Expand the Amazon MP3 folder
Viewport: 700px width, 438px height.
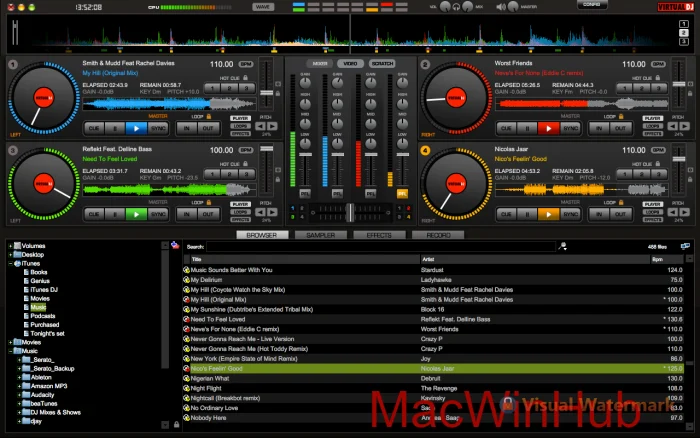point(19,386)
